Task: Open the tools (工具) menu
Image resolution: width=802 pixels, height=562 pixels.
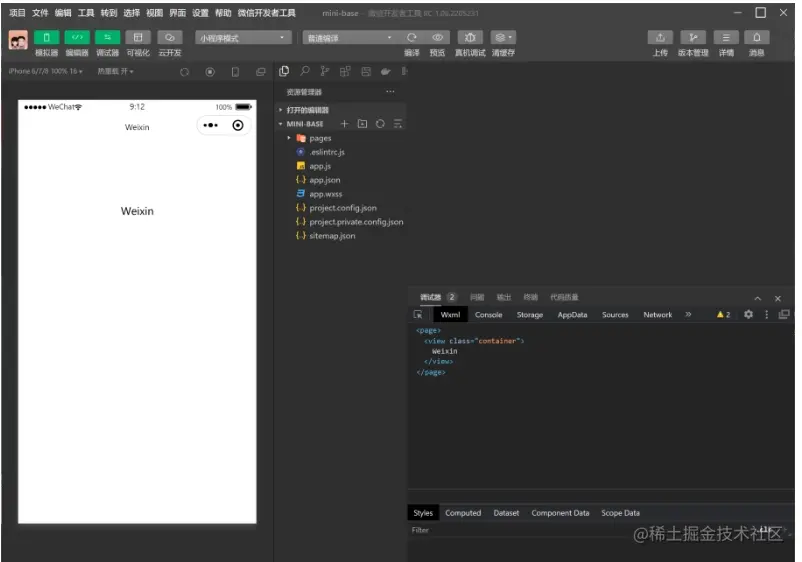Action: pyautogui.click(x=86, y=13)
